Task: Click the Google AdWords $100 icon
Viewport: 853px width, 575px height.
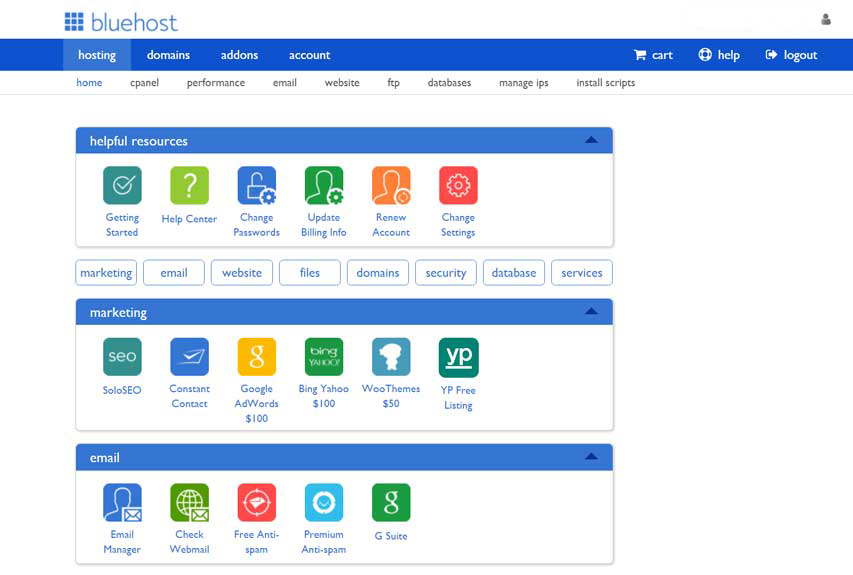Action: 256,357
